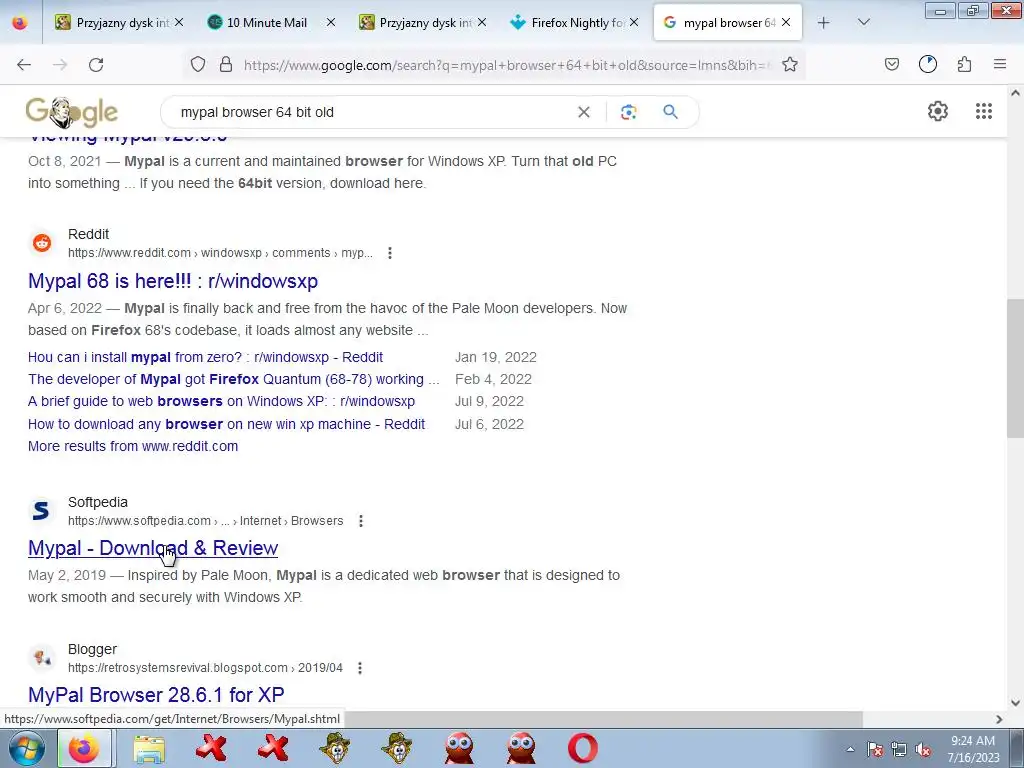This screenshot has width=1024, height=768.
Task: Open first red googly-eyed taskbar icon
Action: tap(458, 748)
